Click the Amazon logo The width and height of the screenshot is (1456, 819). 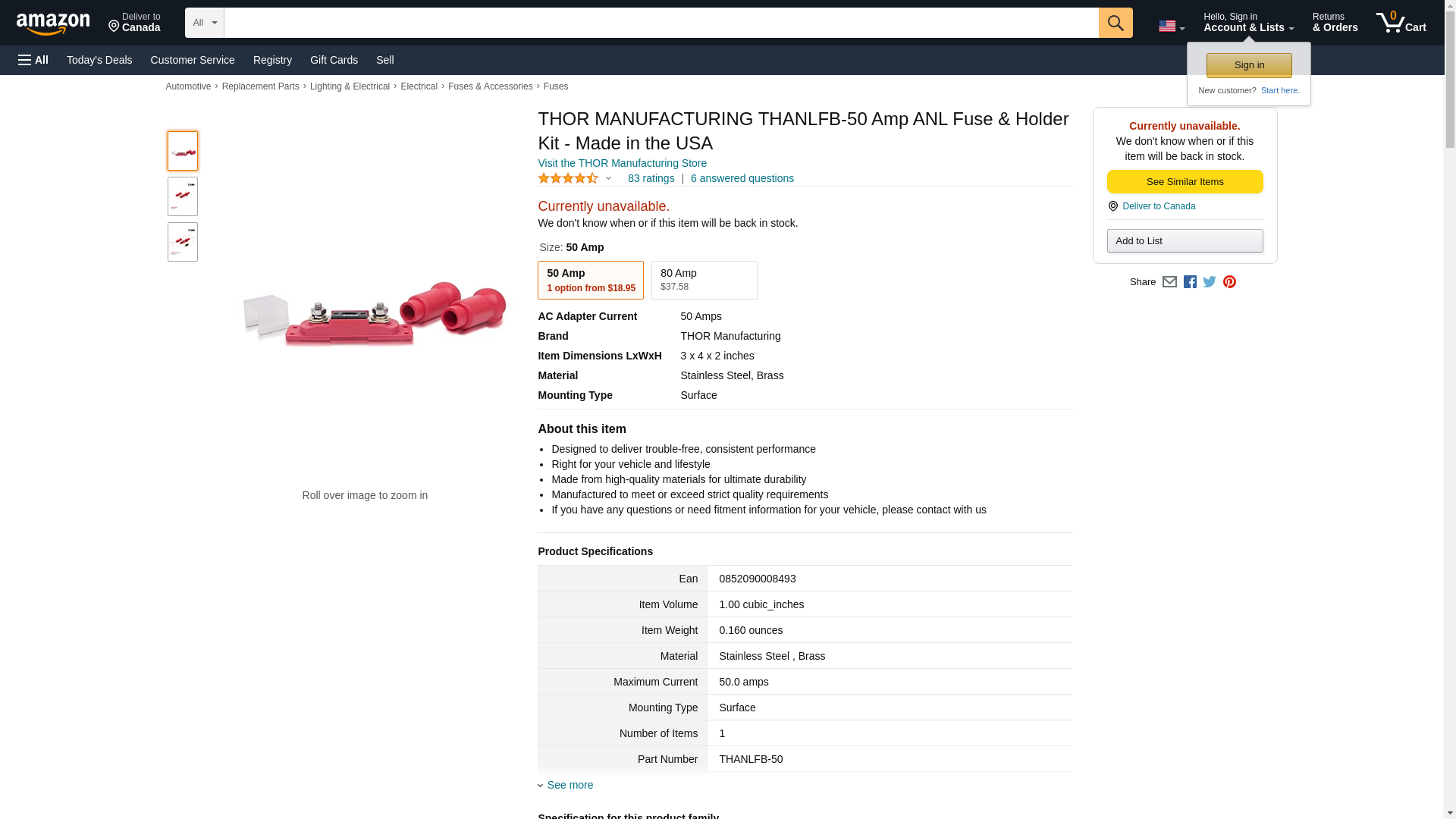tap(53, 24)
